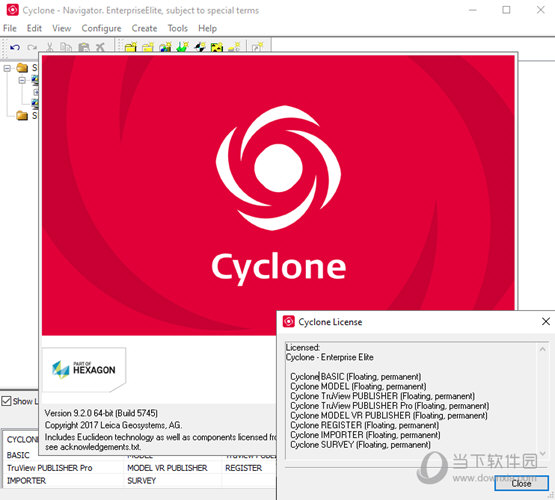The width and height of the screenshot is (555, 500).
Task: Click the 'Cyclone TruView PUBLISHER Pro' license line
Action: (x=390, y=406)
